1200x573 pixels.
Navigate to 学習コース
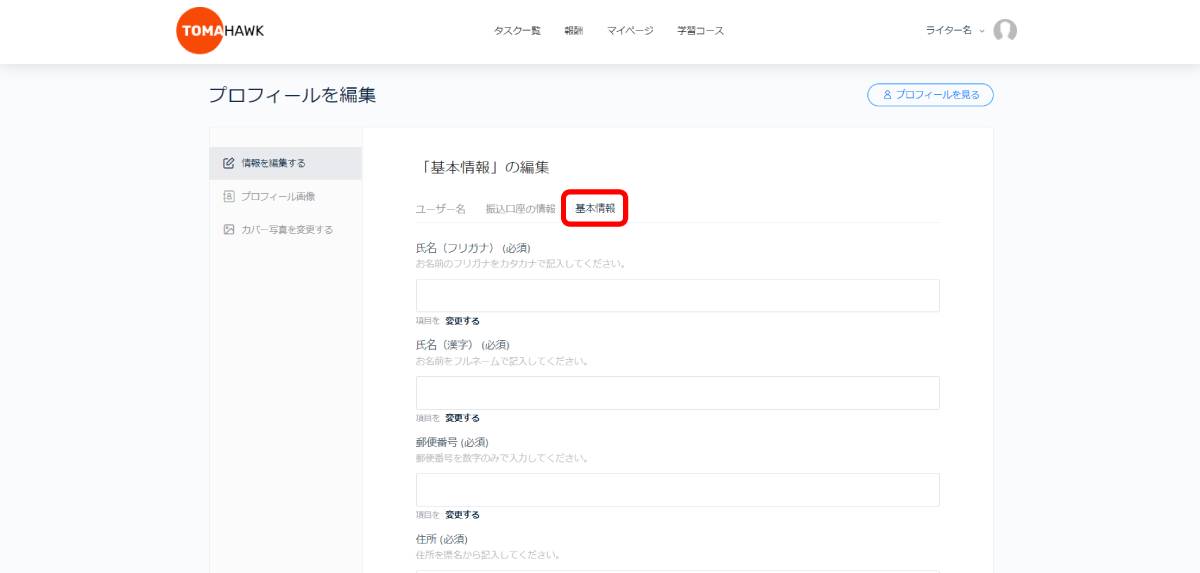pos(700,31)
